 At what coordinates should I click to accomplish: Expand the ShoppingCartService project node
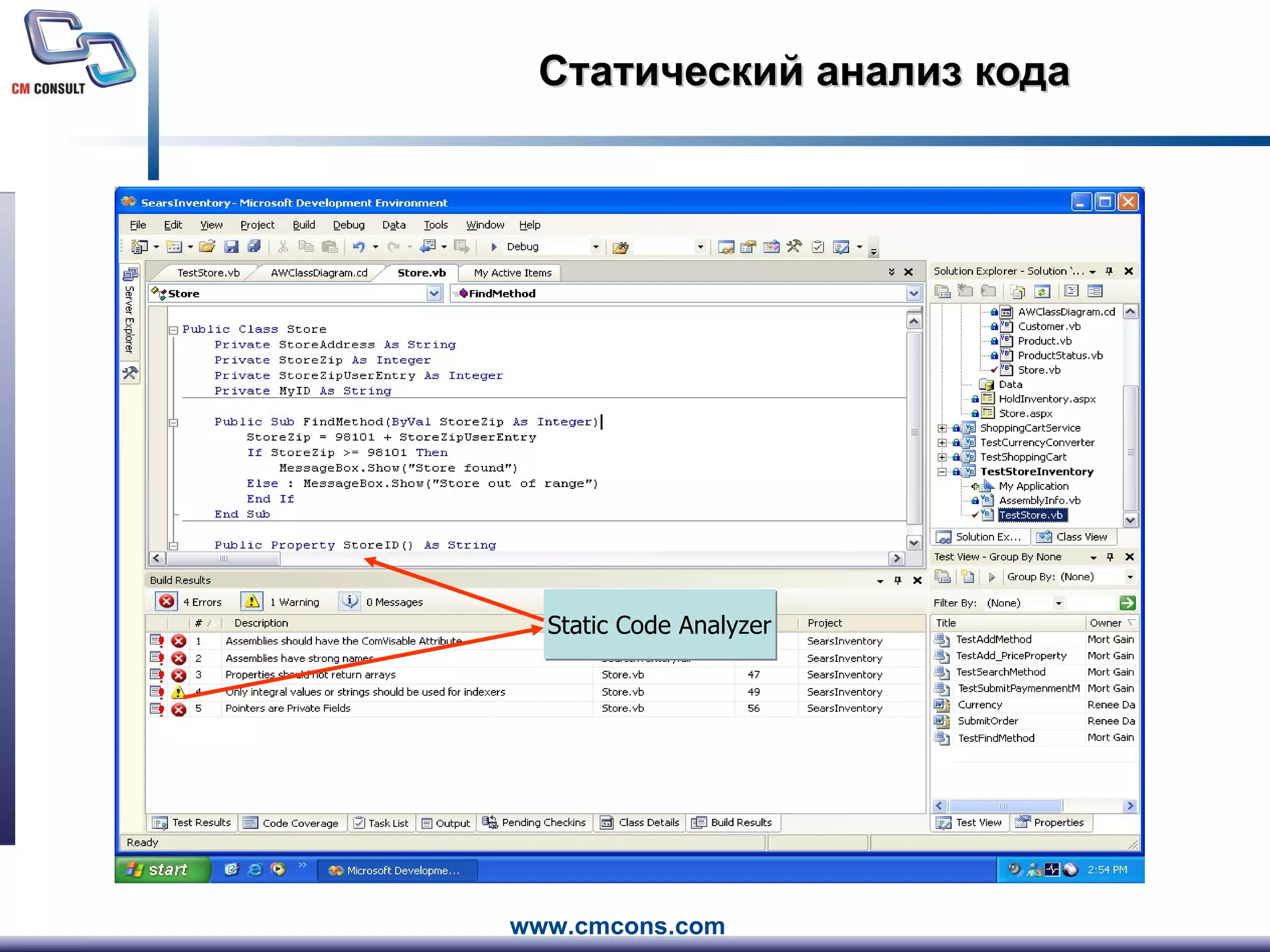click(942, 428)
